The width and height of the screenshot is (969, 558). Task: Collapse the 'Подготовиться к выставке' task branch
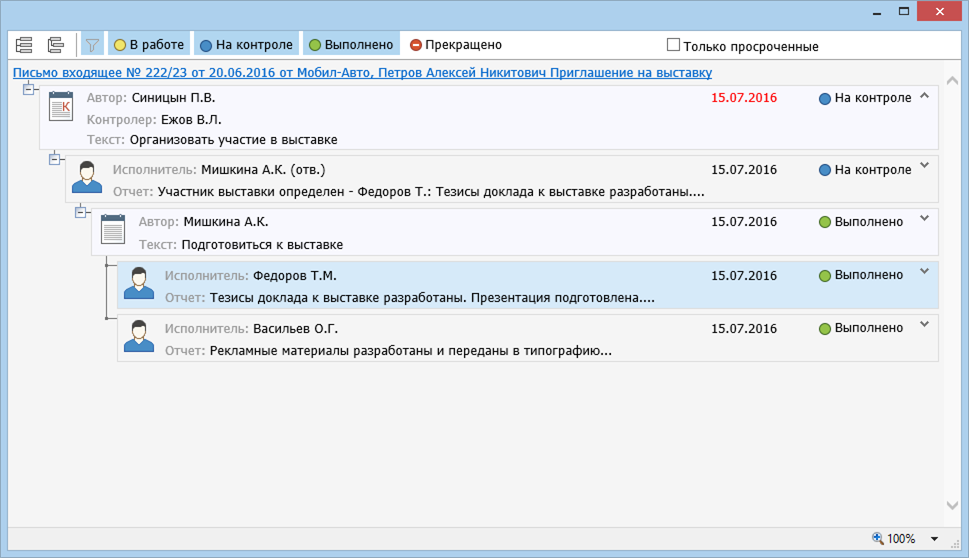pyautogui.click(x=80, y=212)
